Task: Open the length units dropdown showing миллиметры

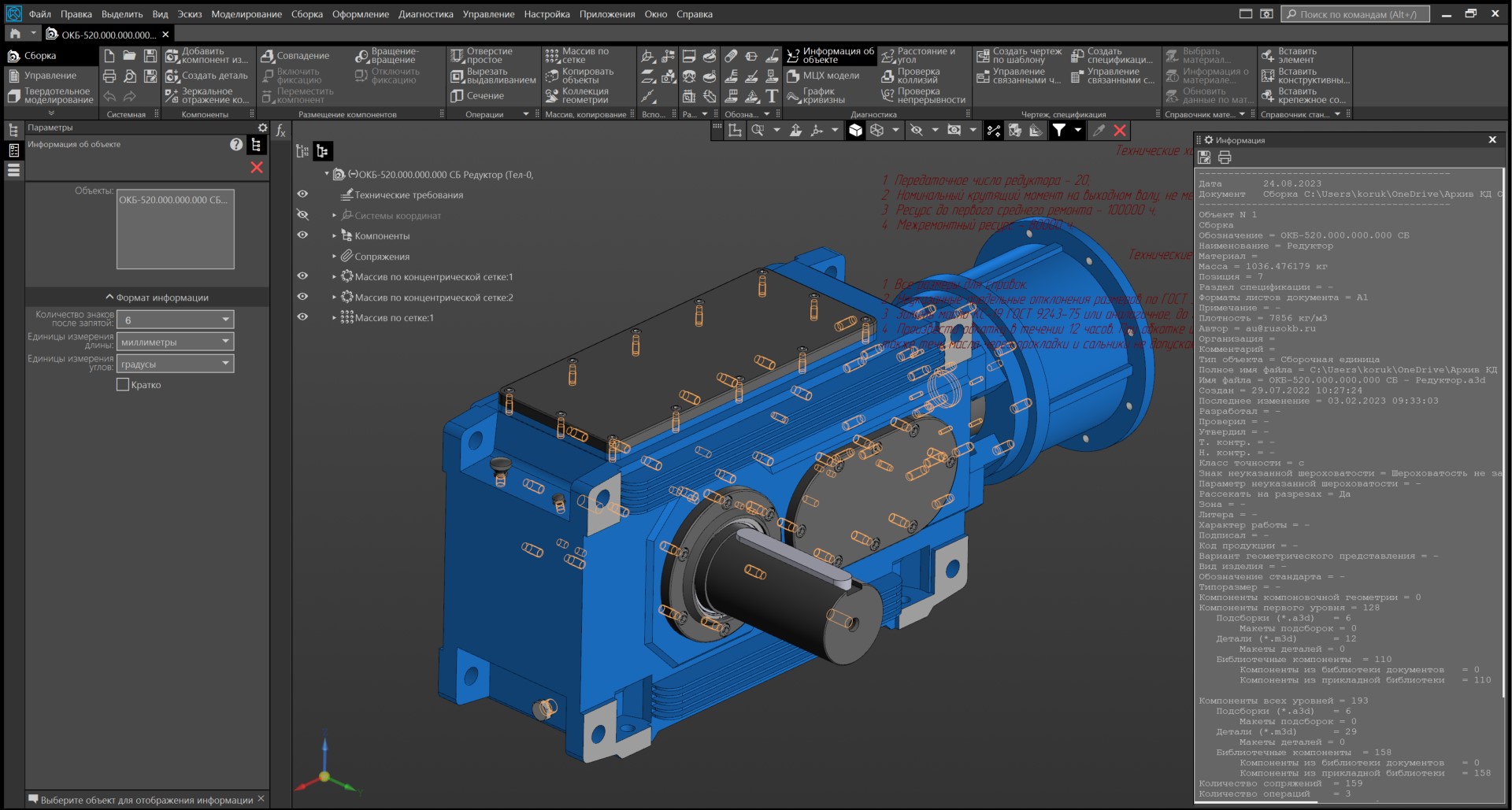Action: click(x=225, y=342)
